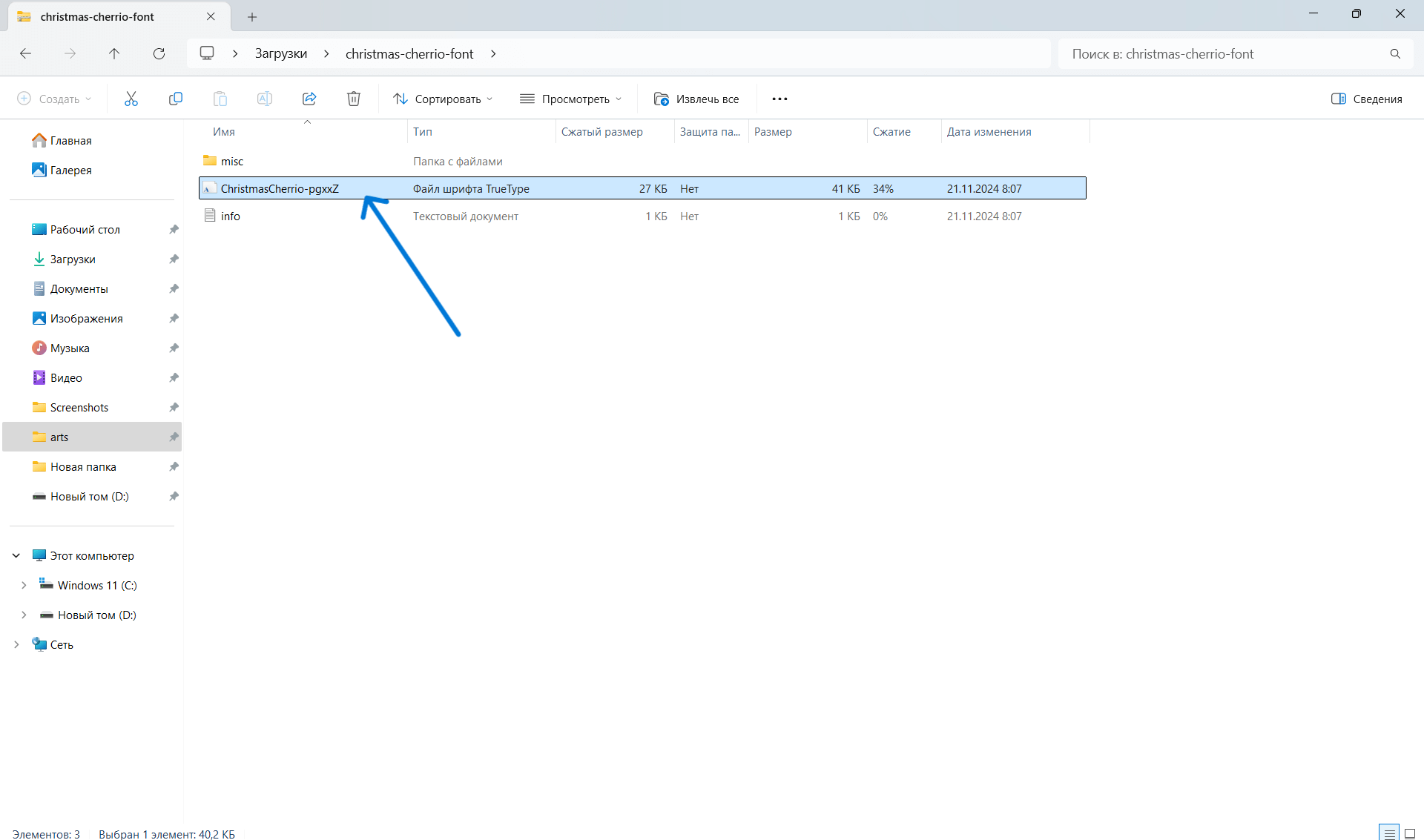Click the Copy icon in toolbar
Image resolution: width=1424 pixels, height=840 pixels.
(176, 99)
